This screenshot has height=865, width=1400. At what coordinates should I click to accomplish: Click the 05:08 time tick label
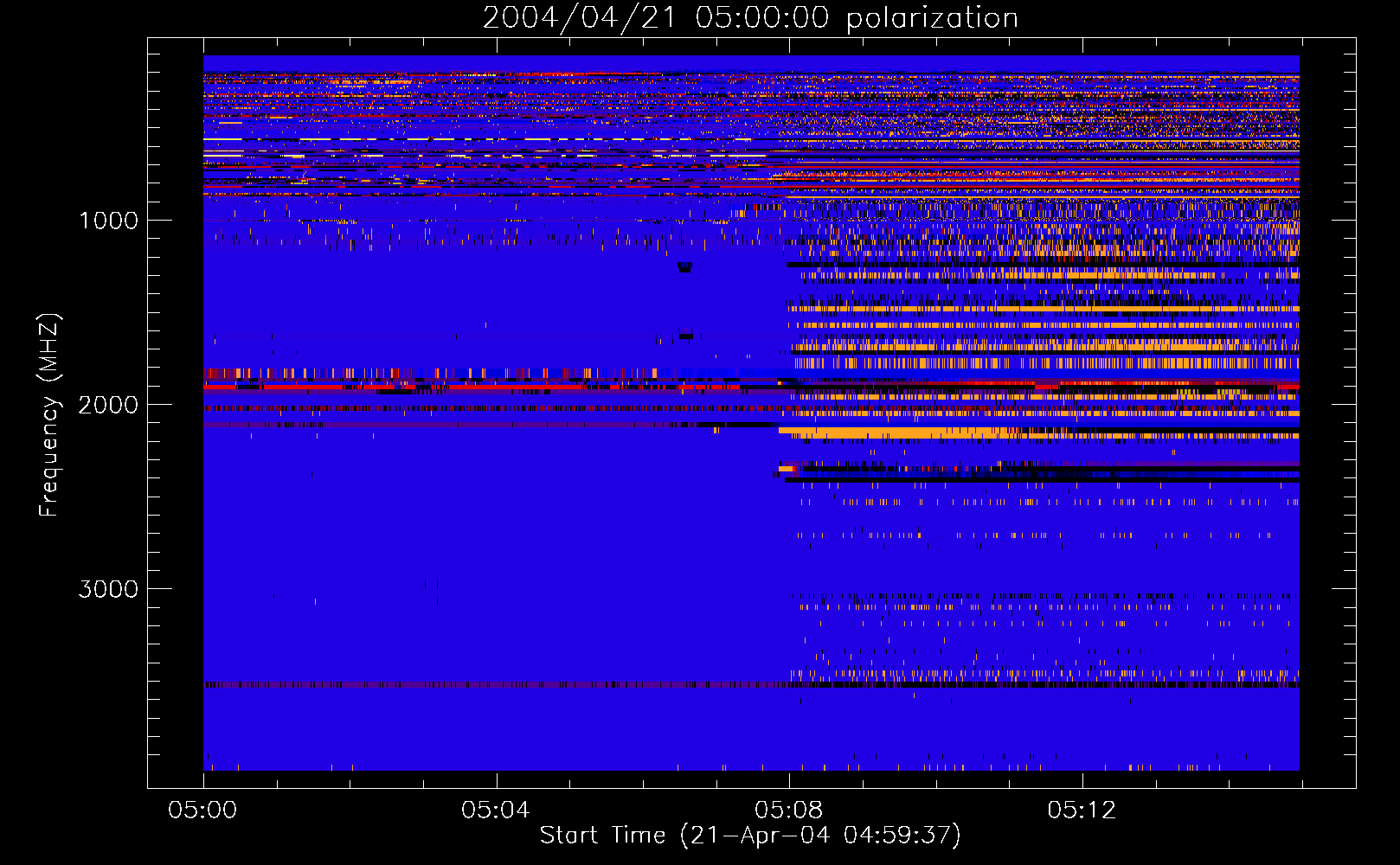tap(788, 811)
